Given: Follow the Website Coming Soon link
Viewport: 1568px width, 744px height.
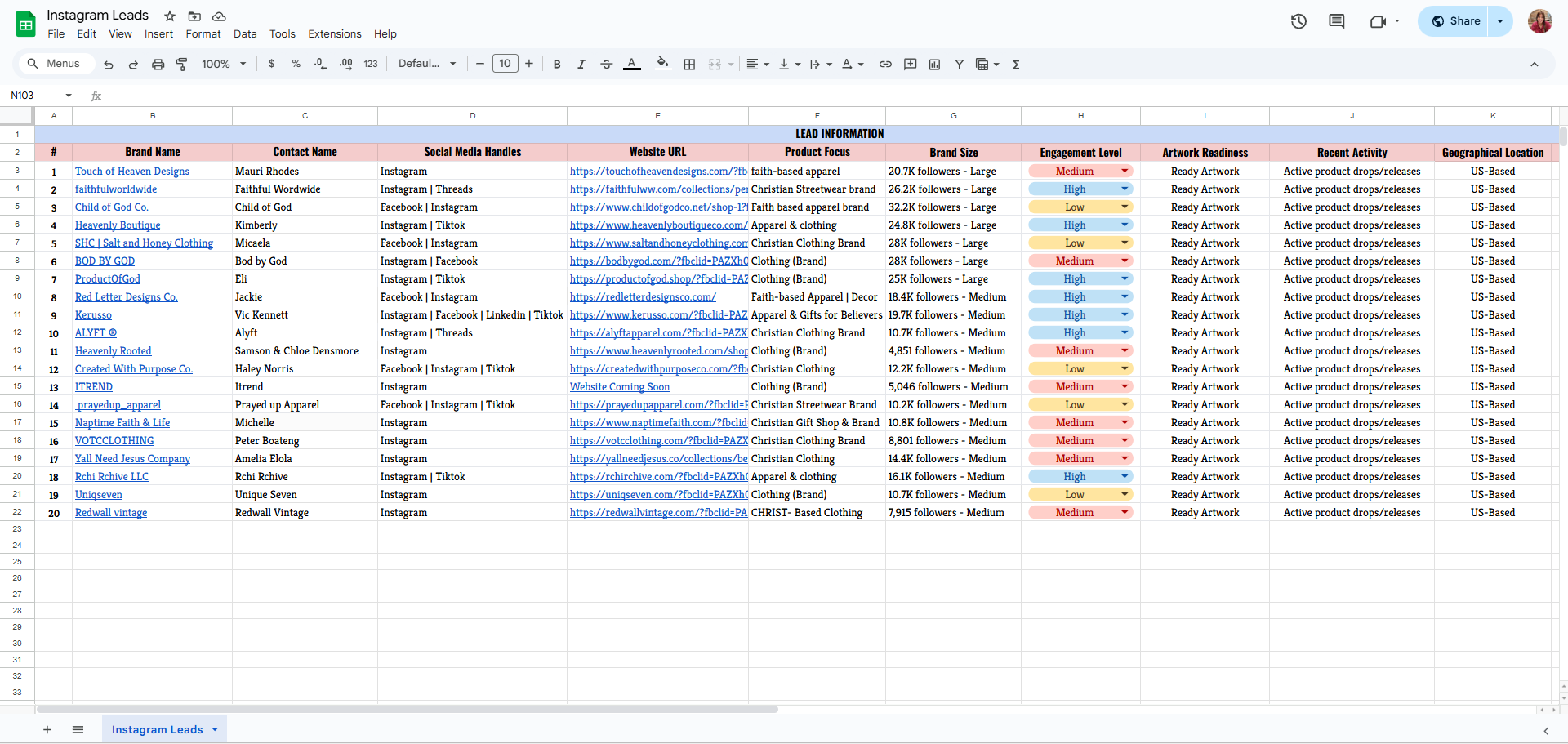Looking at the screenshot, I should pyautogui.click(x=620, y=387).
